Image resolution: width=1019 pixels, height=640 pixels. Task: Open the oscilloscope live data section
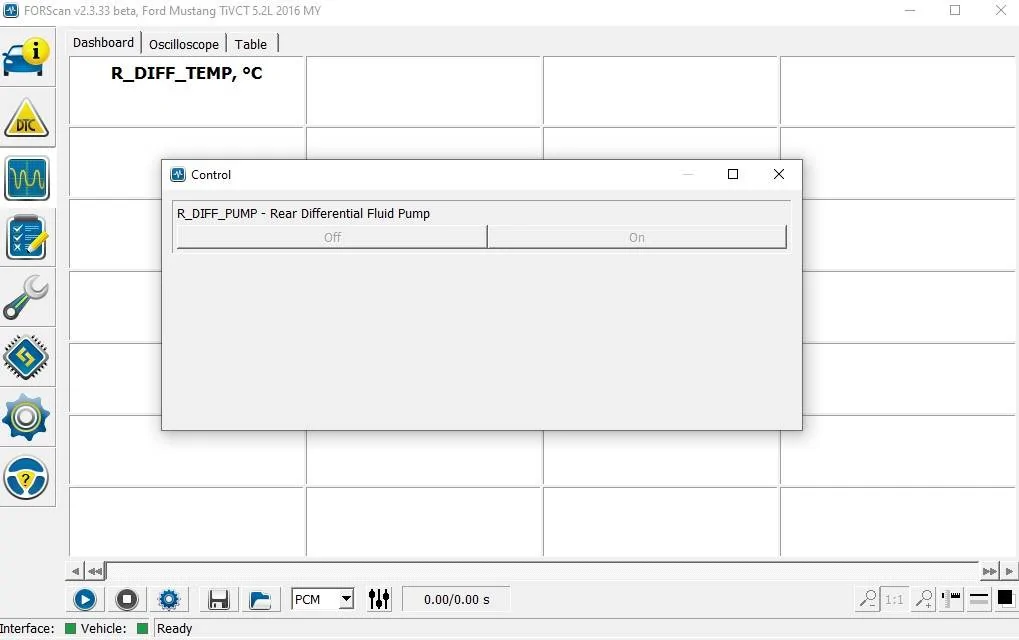27,178
